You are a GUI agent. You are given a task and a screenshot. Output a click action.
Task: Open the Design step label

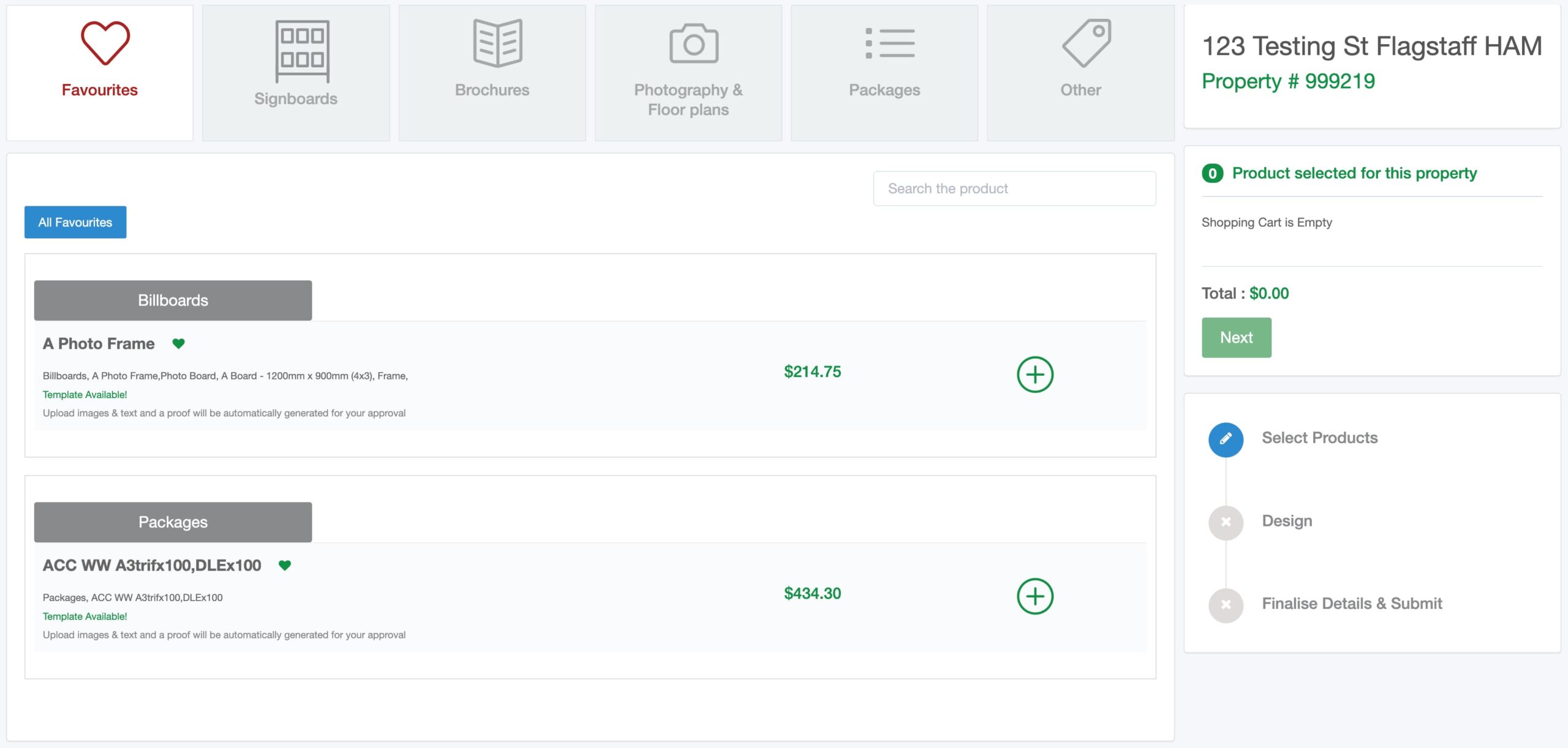[x=1287, y=521]
